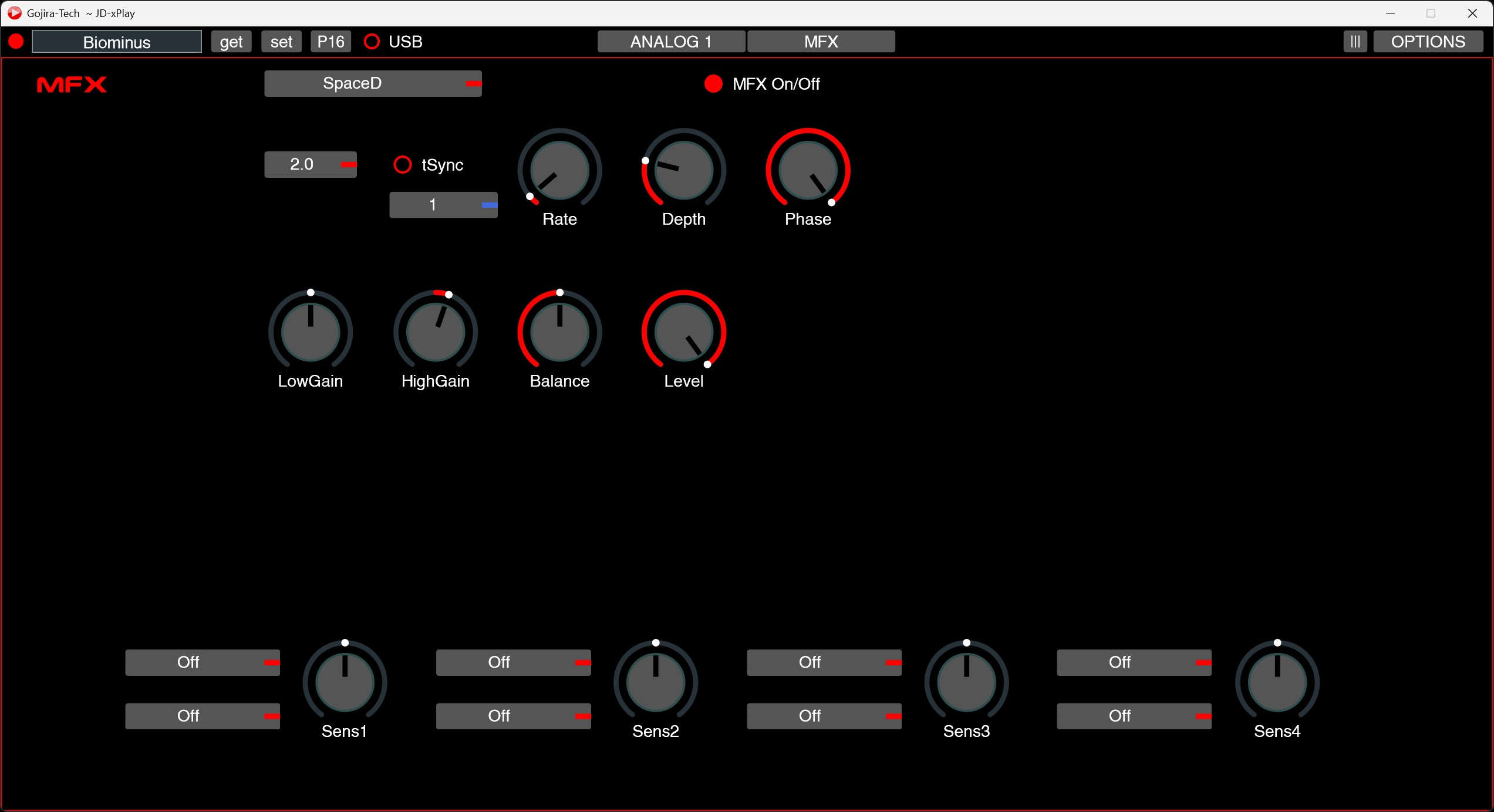
Task: Click the Gojira-Tech app logo in title bar
Action: coord(14,13)
